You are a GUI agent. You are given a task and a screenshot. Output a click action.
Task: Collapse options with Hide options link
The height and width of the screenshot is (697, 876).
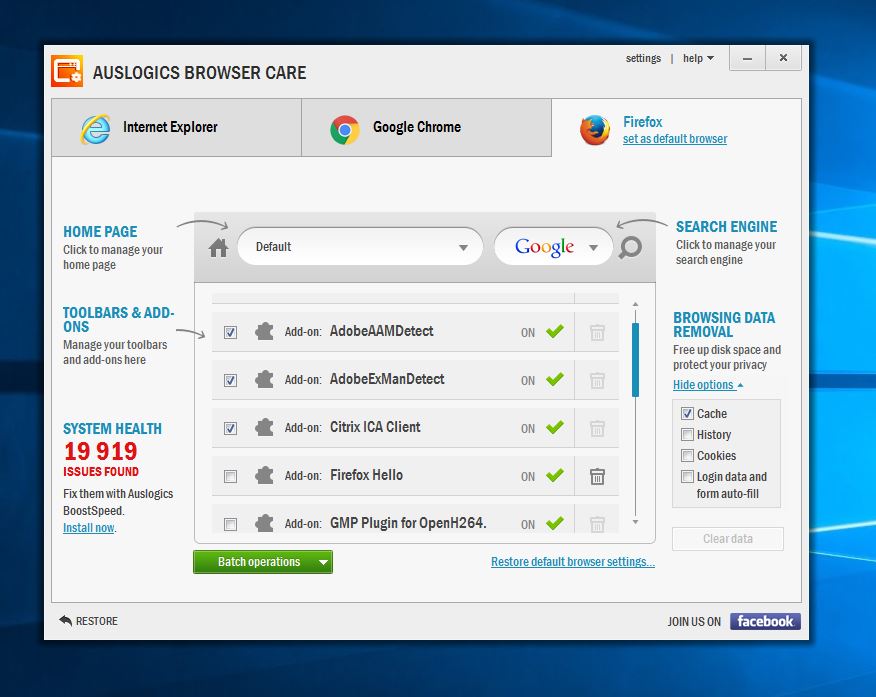tap(708, 385)
